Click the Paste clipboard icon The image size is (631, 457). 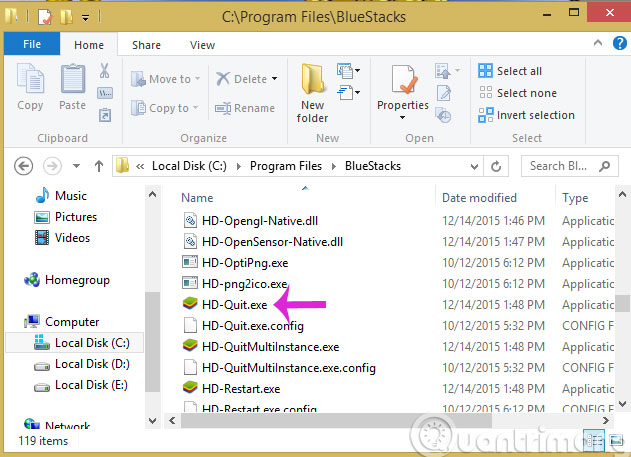[73, 78]
